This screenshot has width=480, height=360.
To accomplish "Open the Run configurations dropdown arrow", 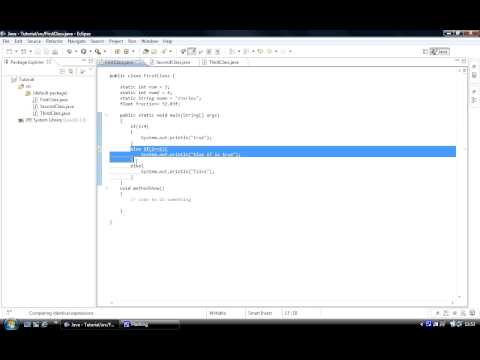I will pyautogui.click(x=90, y=51).
